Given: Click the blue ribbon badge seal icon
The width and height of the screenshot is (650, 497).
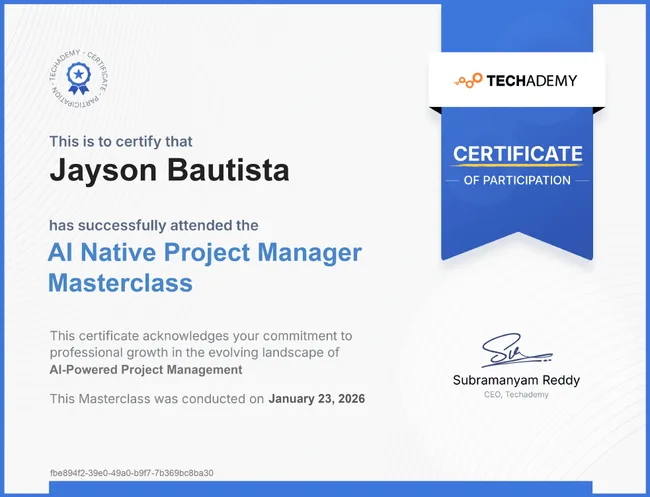Looking at the screenshot, I should [78, 78].
